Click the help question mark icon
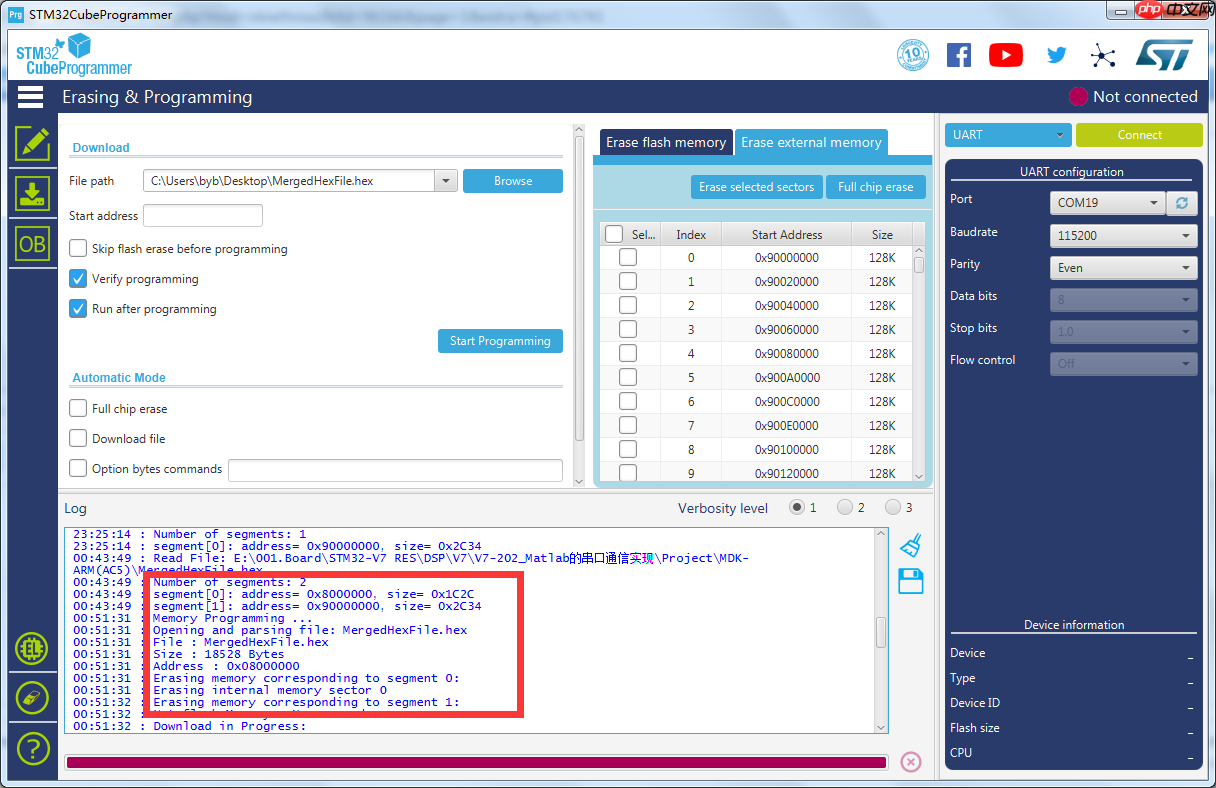 tap(32, 747)
